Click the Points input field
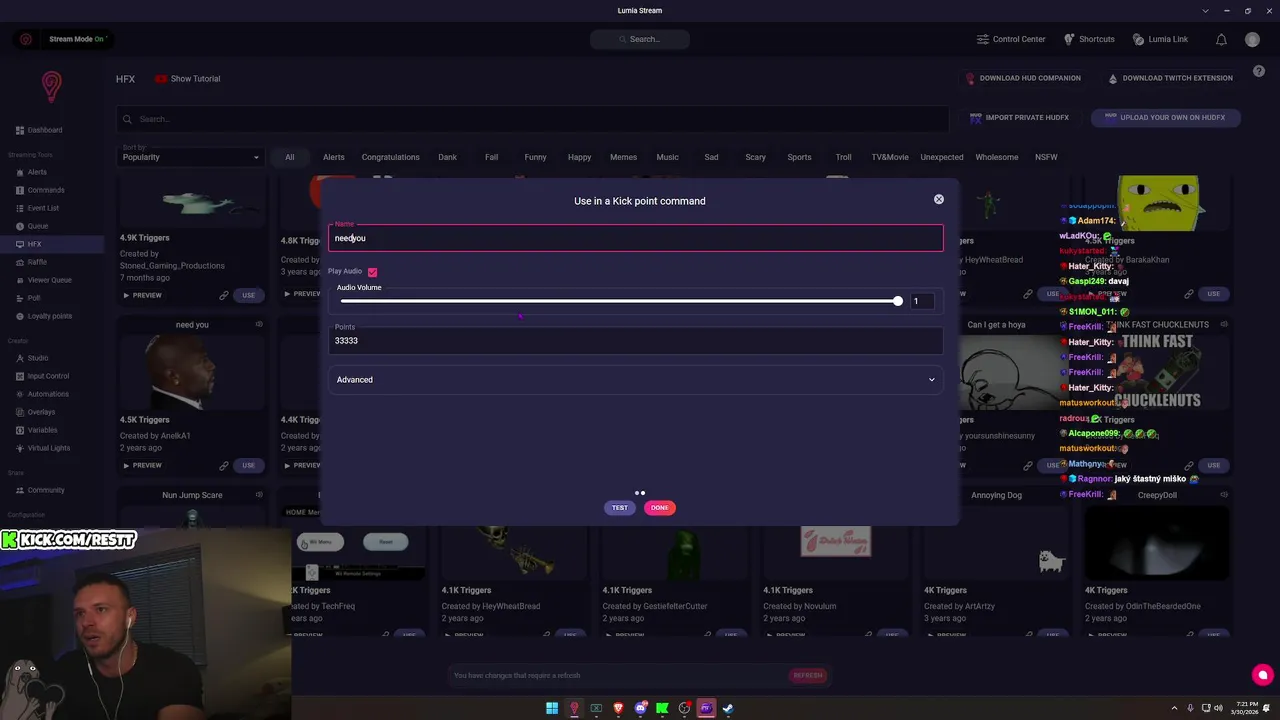 636,340
